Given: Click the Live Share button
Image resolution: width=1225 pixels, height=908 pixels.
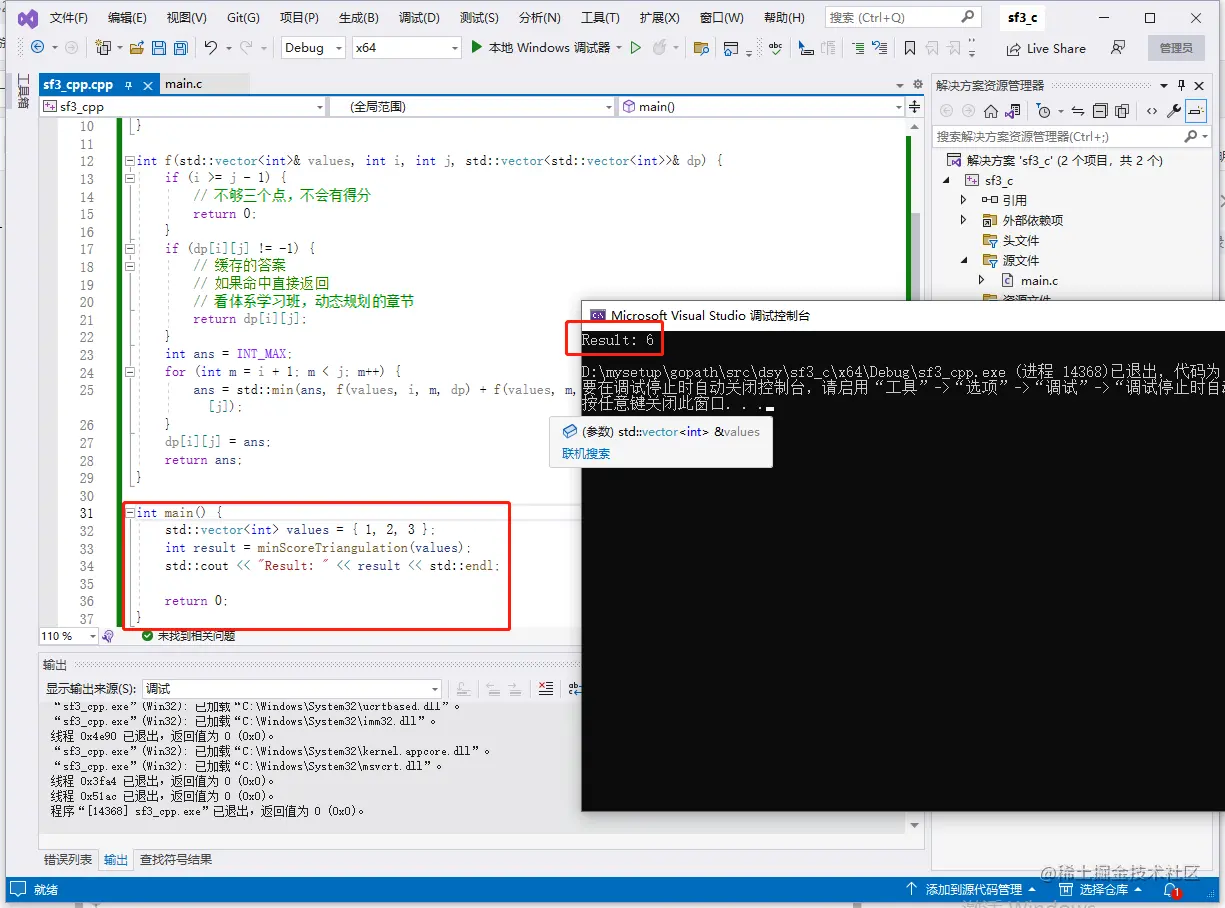Looking at the screenshot, I should pyautogui.click(x=1046, y=48).
